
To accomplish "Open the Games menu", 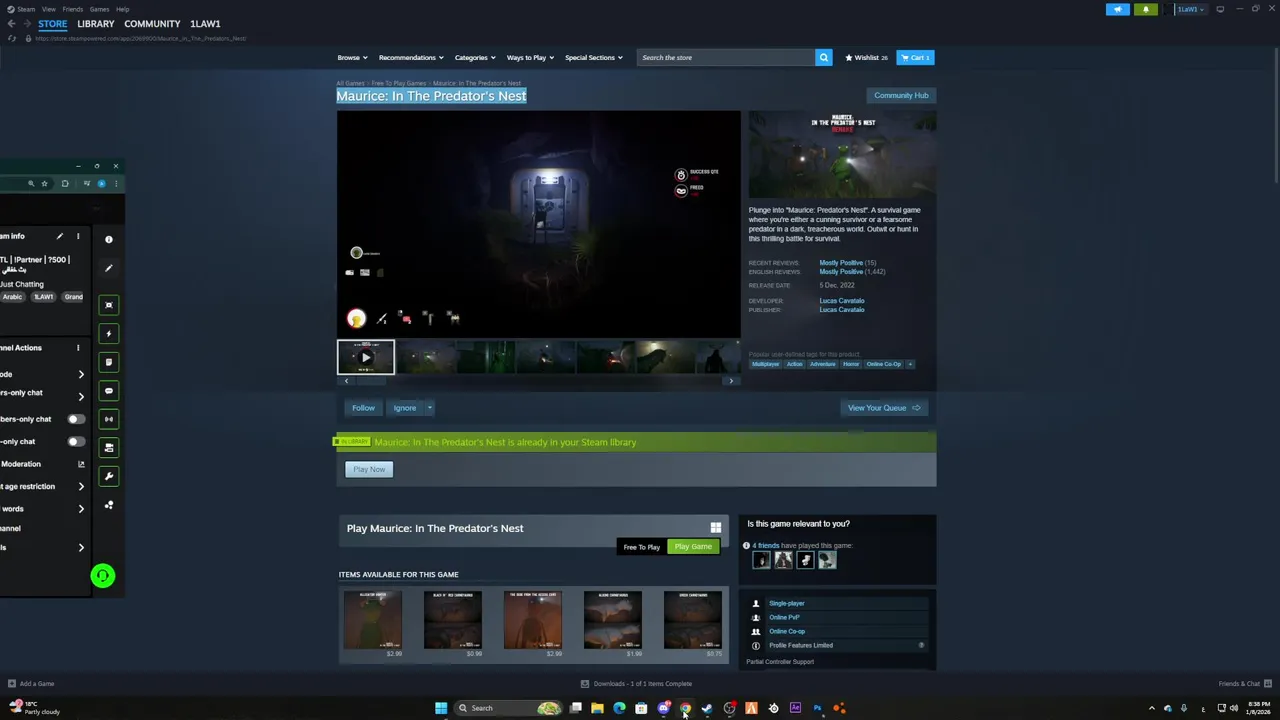I will pos(99,9).
